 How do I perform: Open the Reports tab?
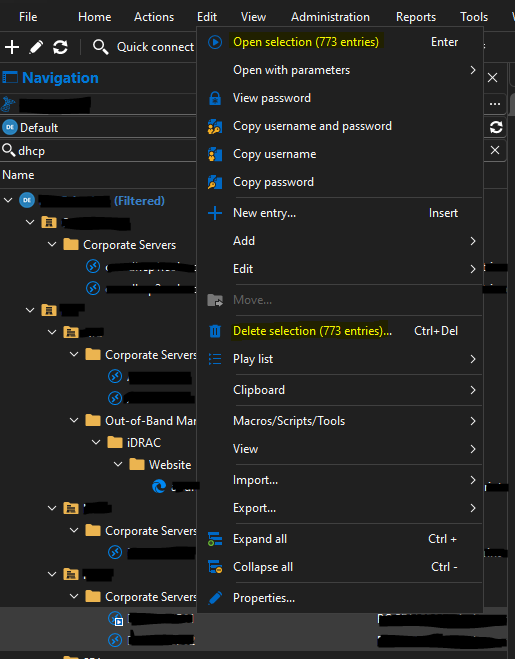tap(416, 17)
